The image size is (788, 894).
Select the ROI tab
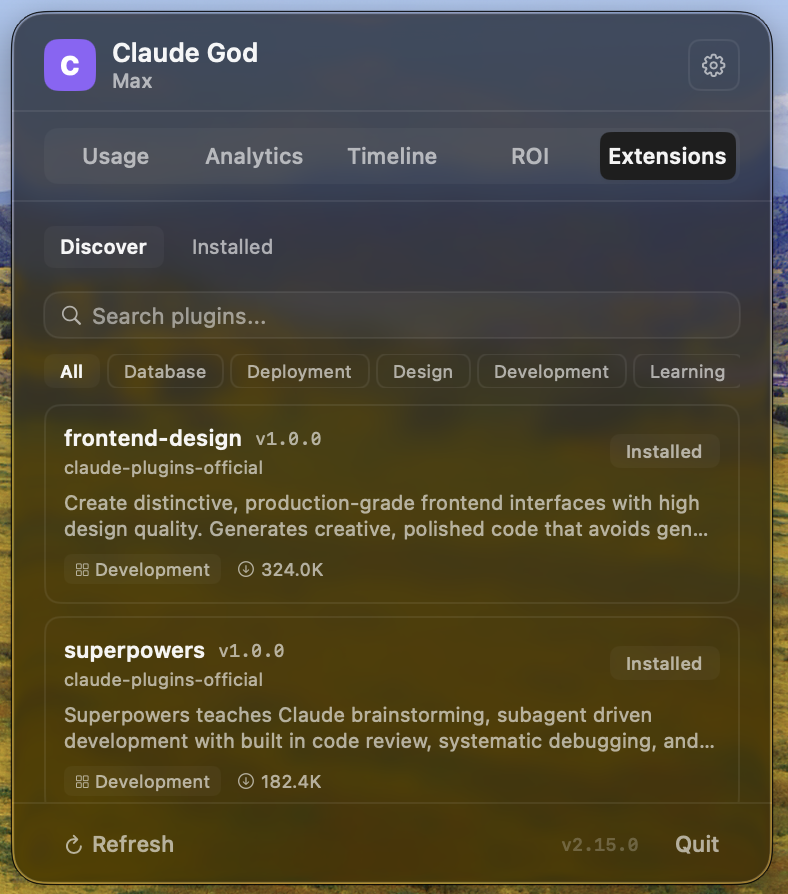click(529, 156)
